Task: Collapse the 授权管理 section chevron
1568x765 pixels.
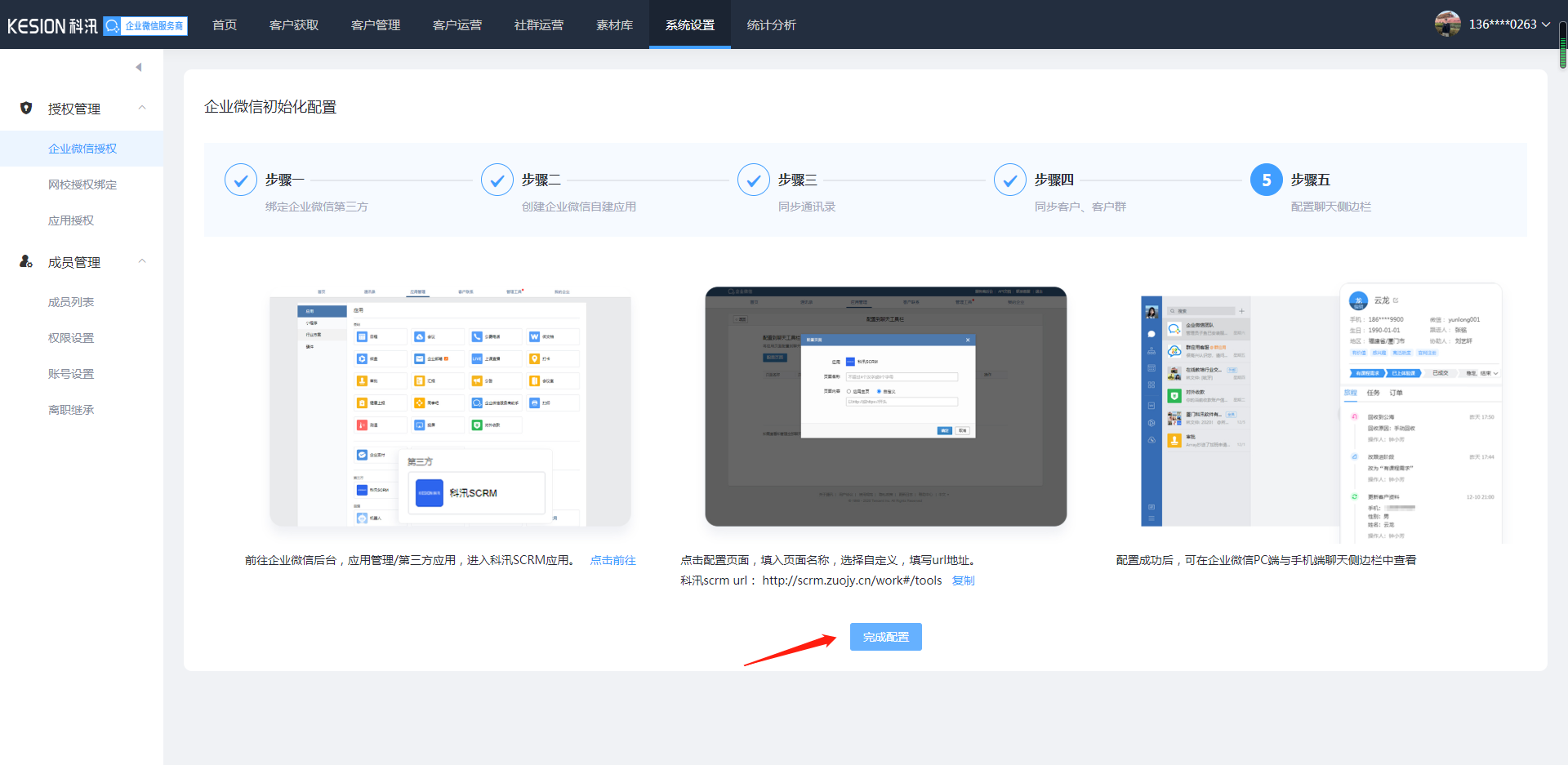Action: tap(142, 109)
